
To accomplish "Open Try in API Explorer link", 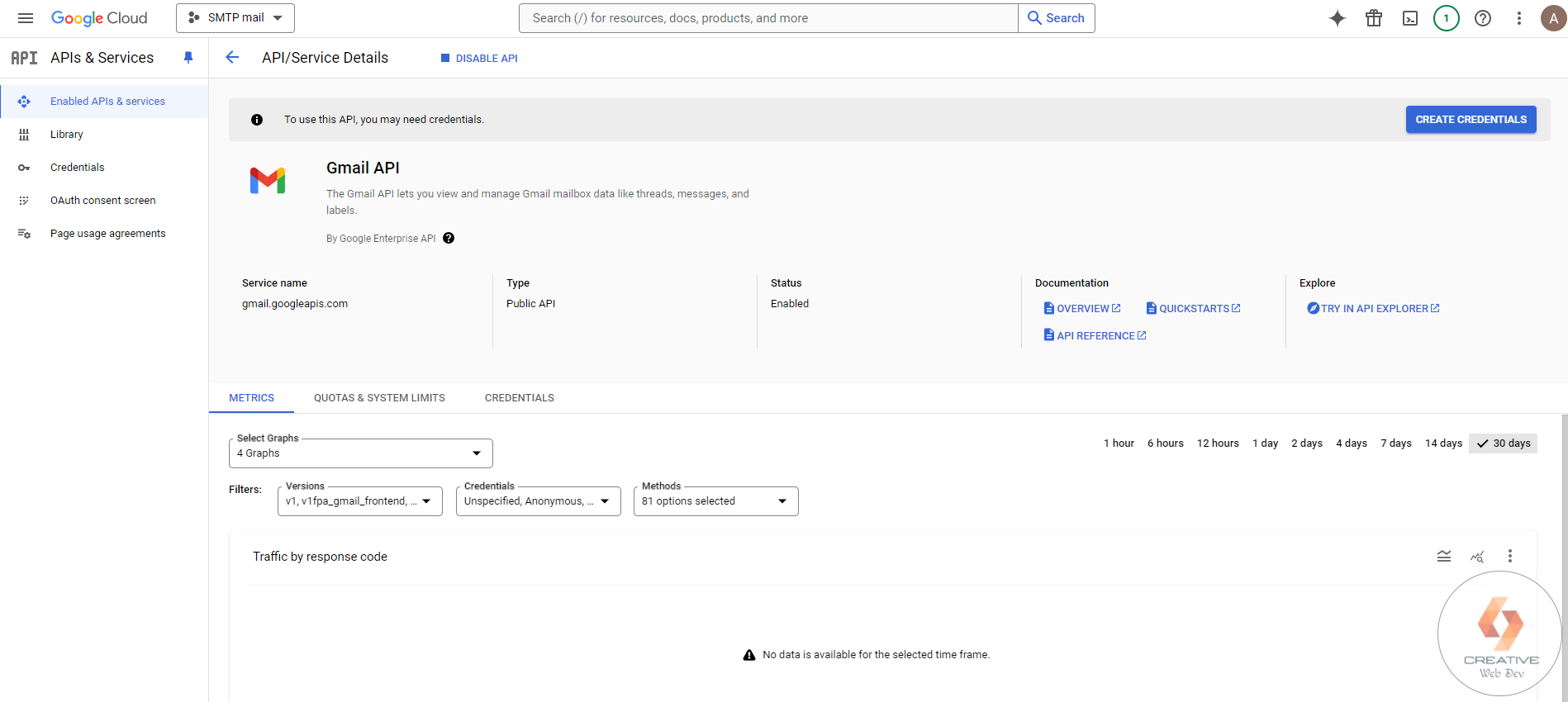I will 1373,308.
